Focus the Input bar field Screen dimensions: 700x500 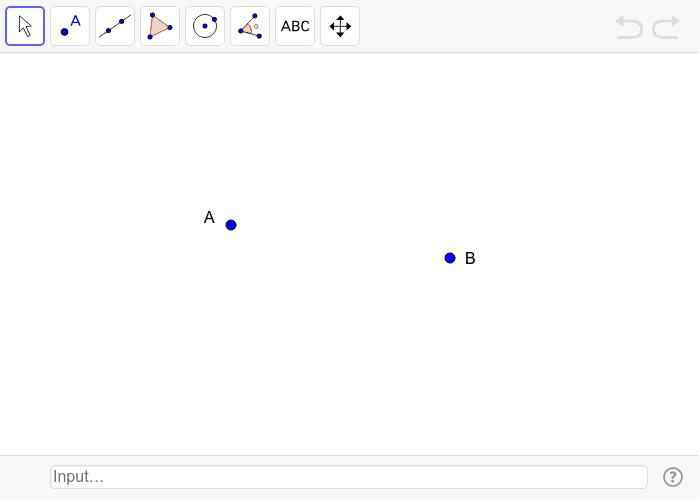coord(349,477)
